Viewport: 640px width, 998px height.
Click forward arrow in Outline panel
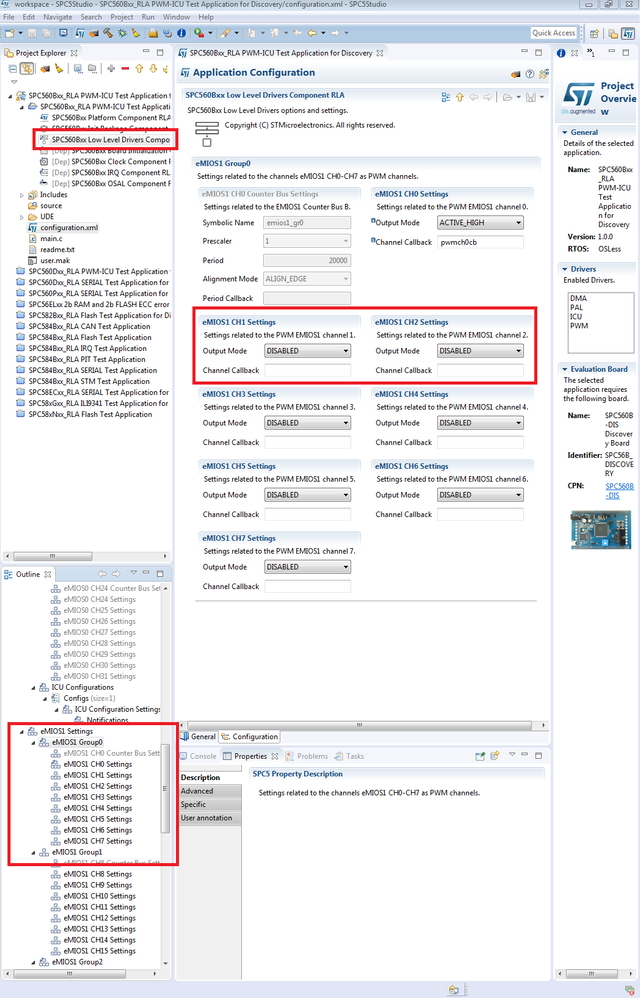117,573
